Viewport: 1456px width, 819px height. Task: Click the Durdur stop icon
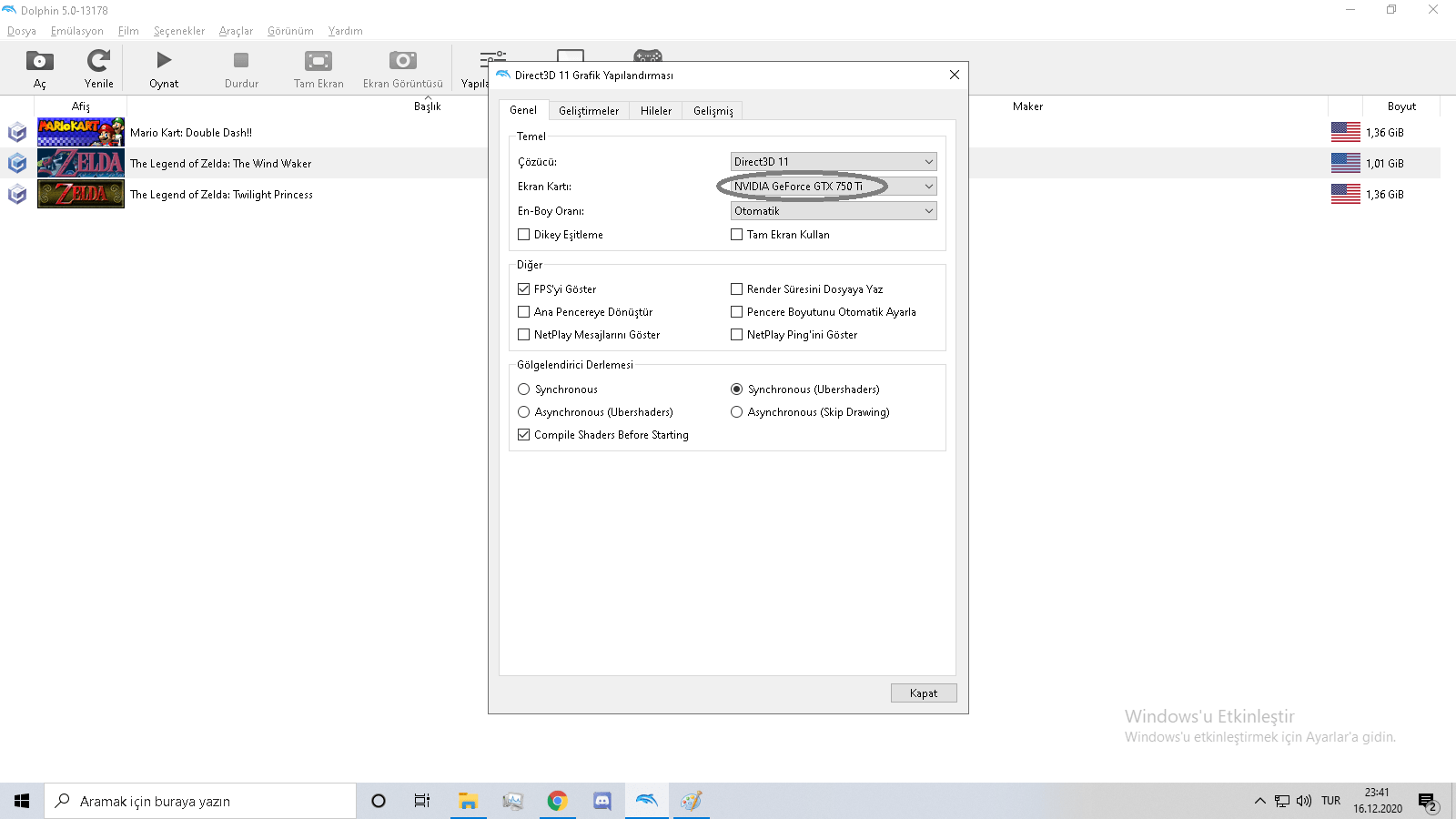pos(241,61)
